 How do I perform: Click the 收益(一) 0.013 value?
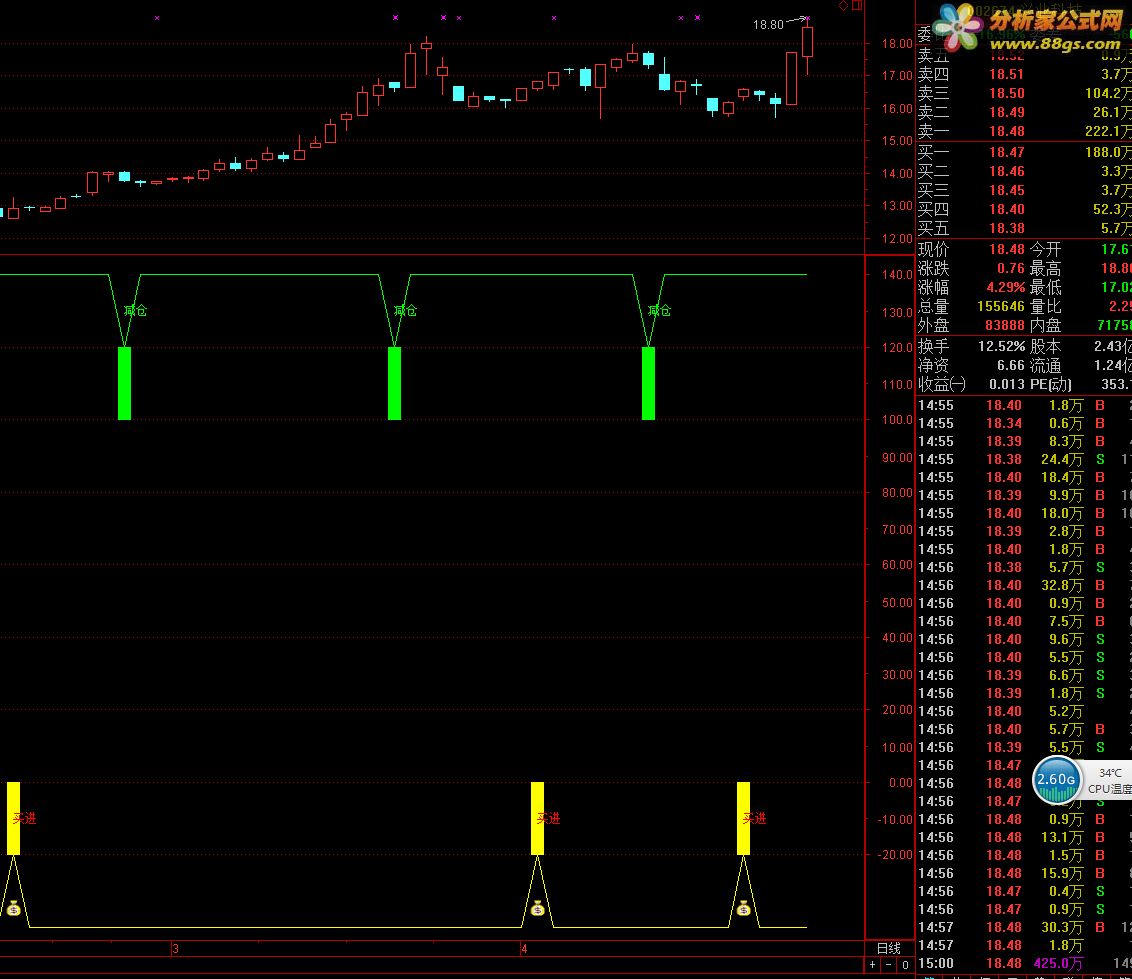(x=1006, y=384)
